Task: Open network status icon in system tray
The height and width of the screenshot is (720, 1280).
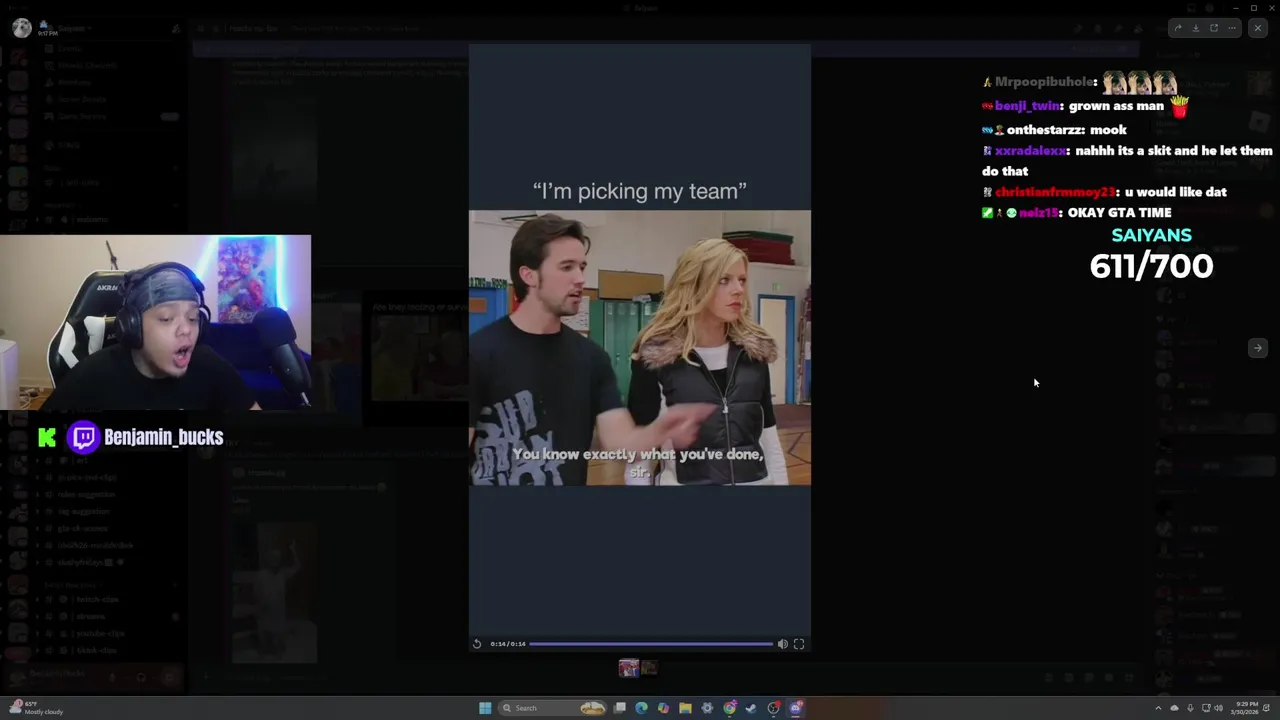Action: click(1206, 708)
